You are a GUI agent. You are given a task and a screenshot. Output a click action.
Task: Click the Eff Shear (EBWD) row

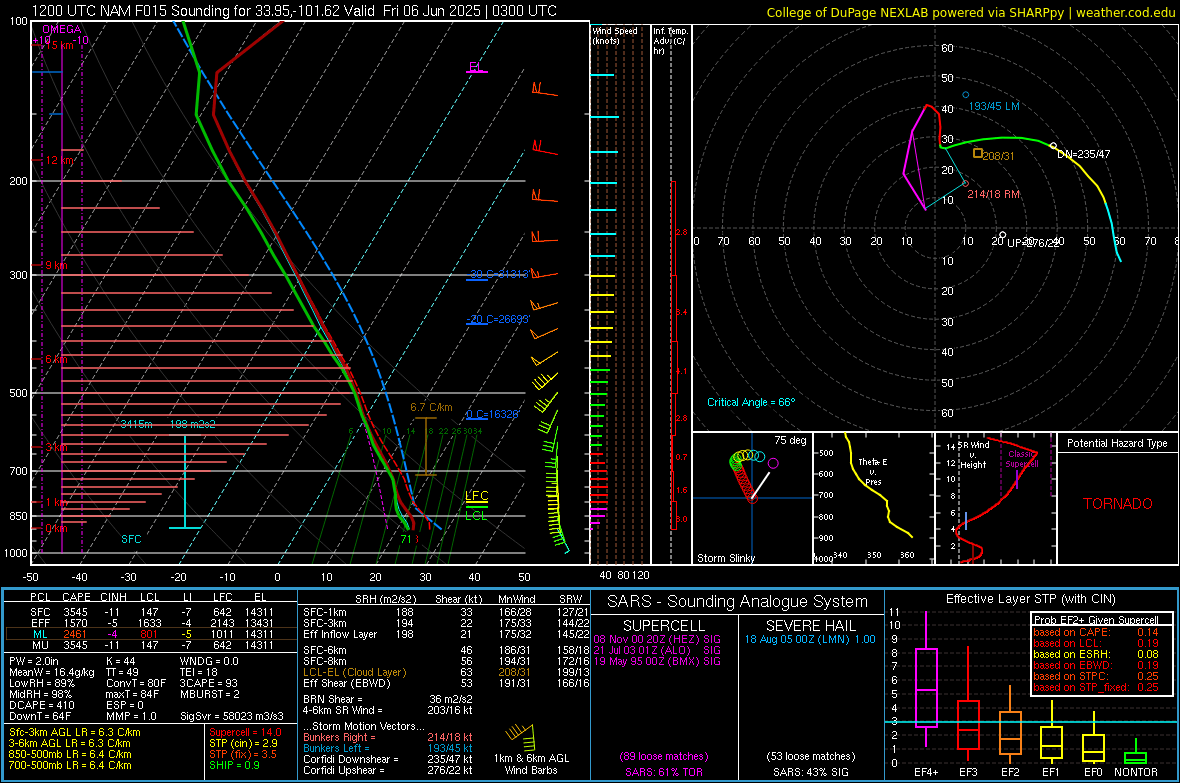click(x=446, y=683)
